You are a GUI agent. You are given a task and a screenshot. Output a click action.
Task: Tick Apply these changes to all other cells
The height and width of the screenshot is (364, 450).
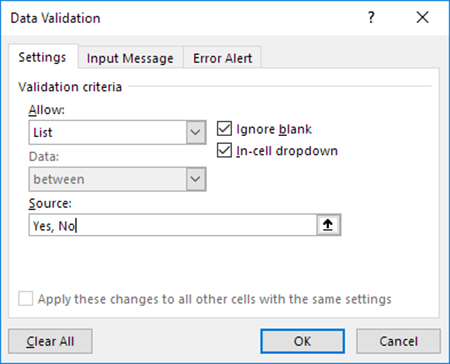click(x=26, y=299)
